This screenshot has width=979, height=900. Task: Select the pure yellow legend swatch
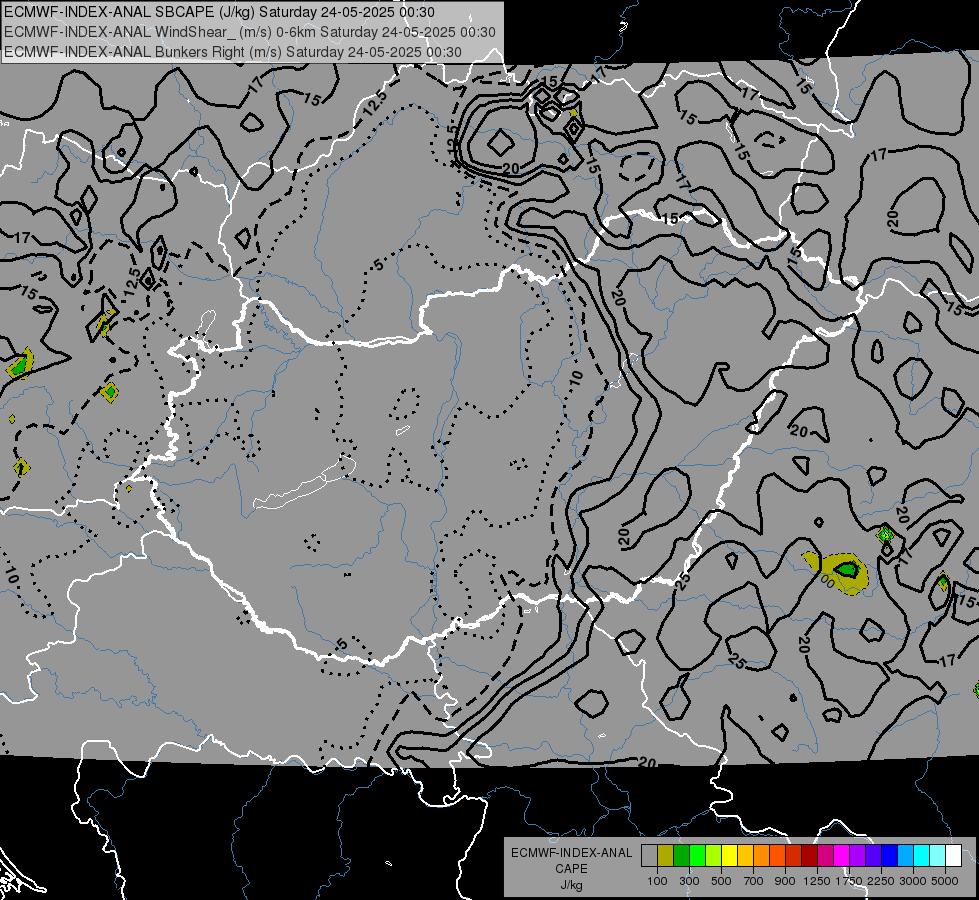[729, 855]
